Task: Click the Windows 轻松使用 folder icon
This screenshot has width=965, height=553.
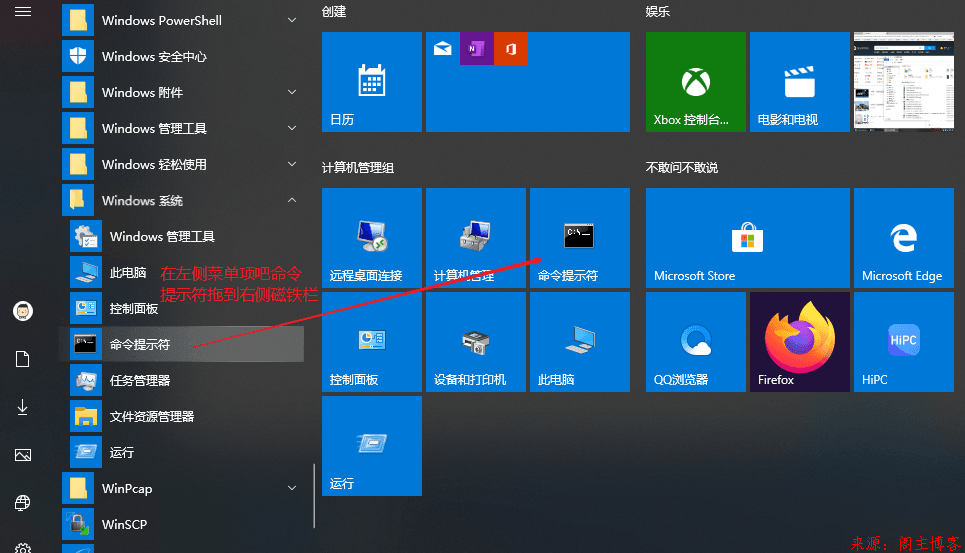Action: (x=78, y=164)
